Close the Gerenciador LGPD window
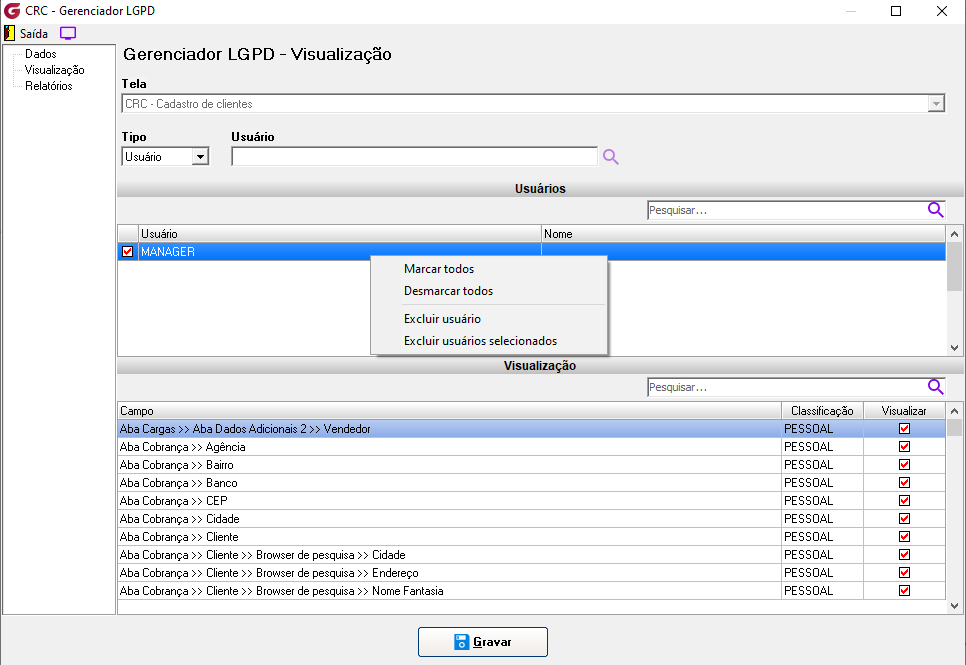 941,10
